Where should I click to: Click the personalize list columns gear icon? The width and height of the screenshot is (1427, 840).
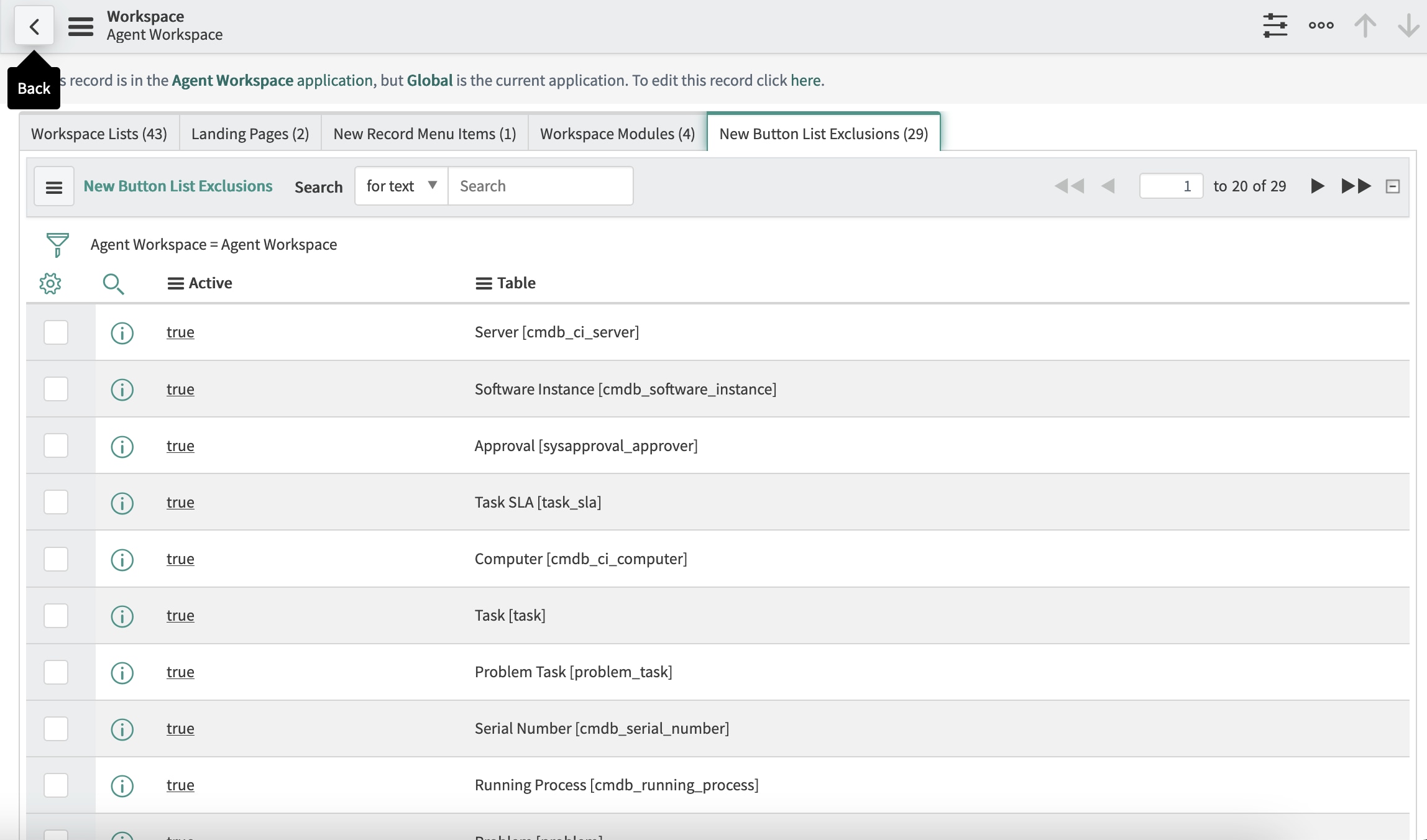pos(50,283)
